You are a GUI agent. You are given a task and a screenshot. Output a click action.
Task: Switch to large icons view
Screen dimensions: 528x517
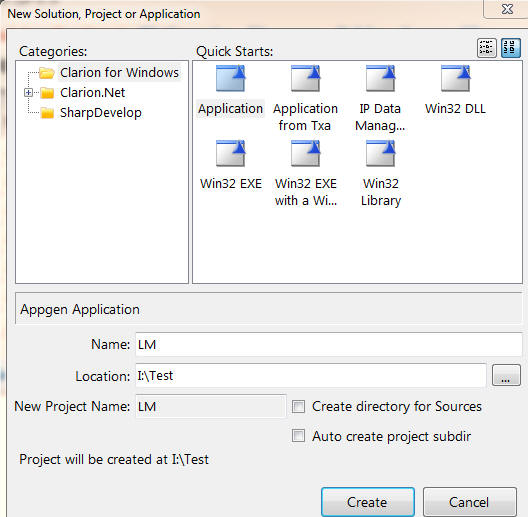tap(511, 48)
